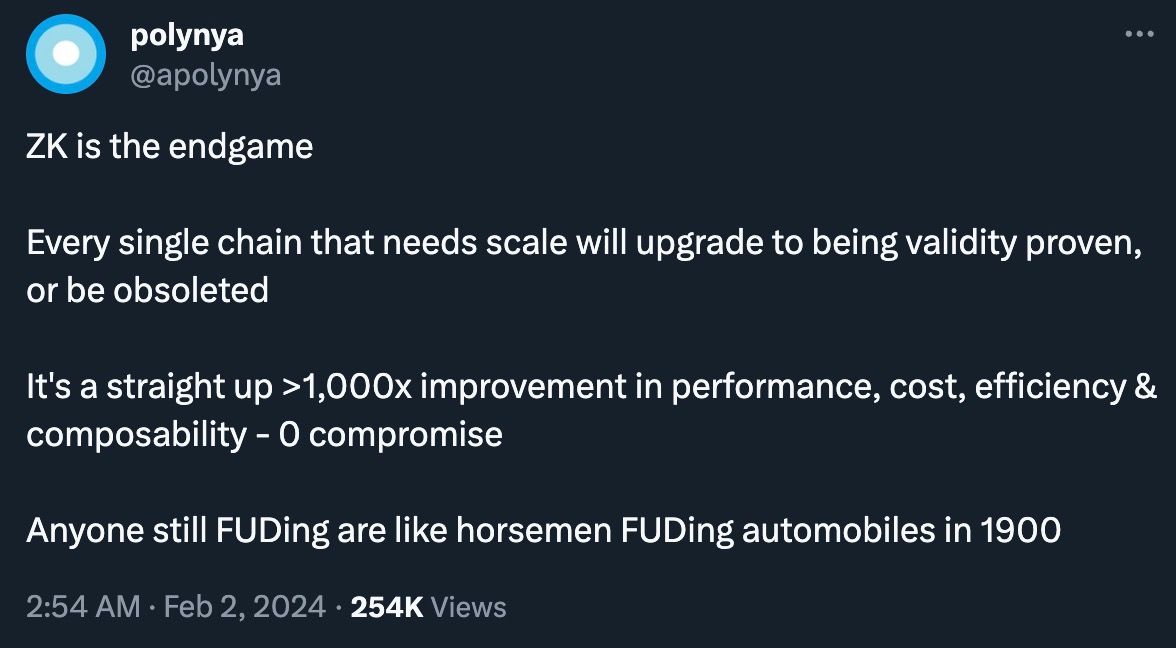1176x648 pixels.
Task: Click the line "ZK is the endgame"
Action: coord(169,147)
